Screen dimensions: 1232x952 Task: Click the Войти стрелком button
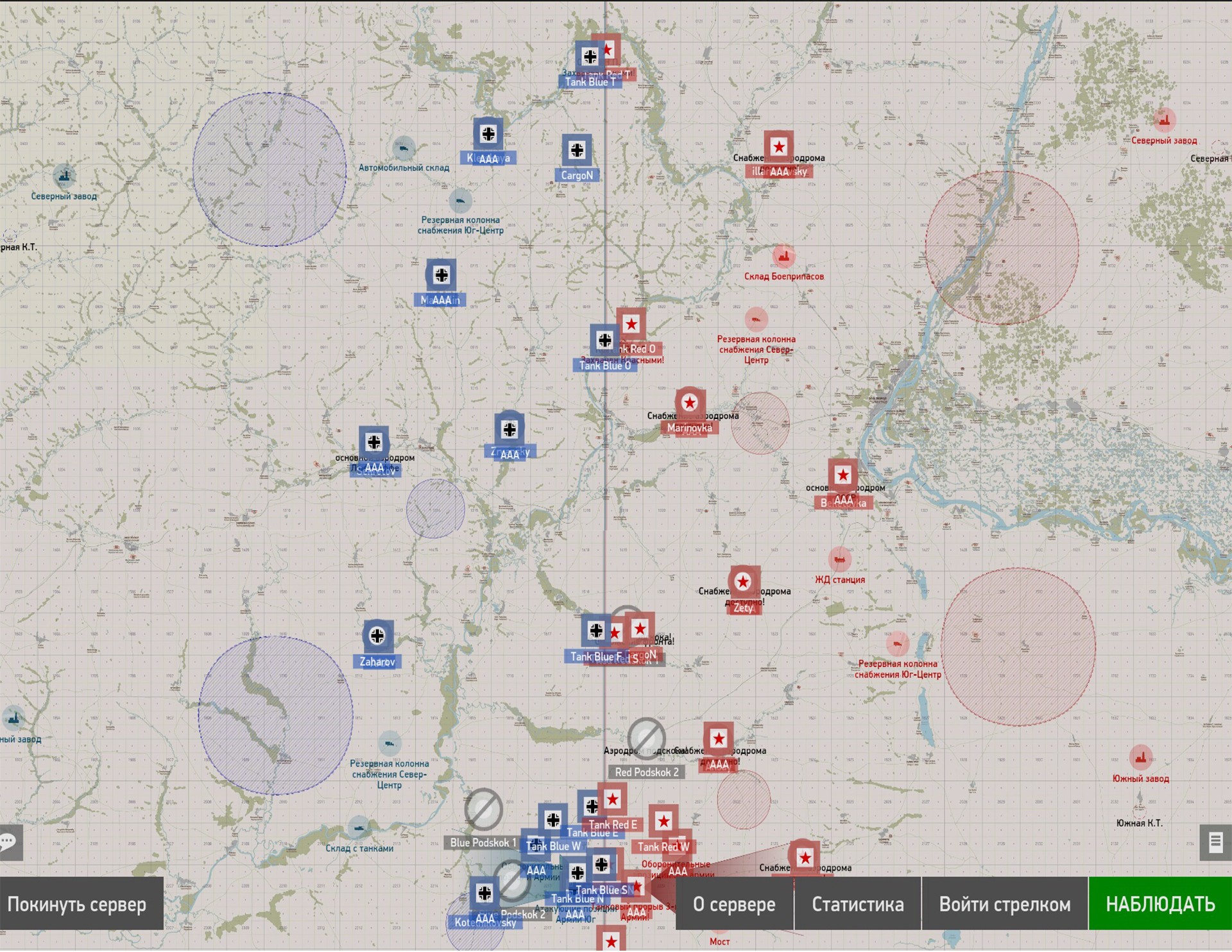pyautogui.click(x=1004, y=905)
